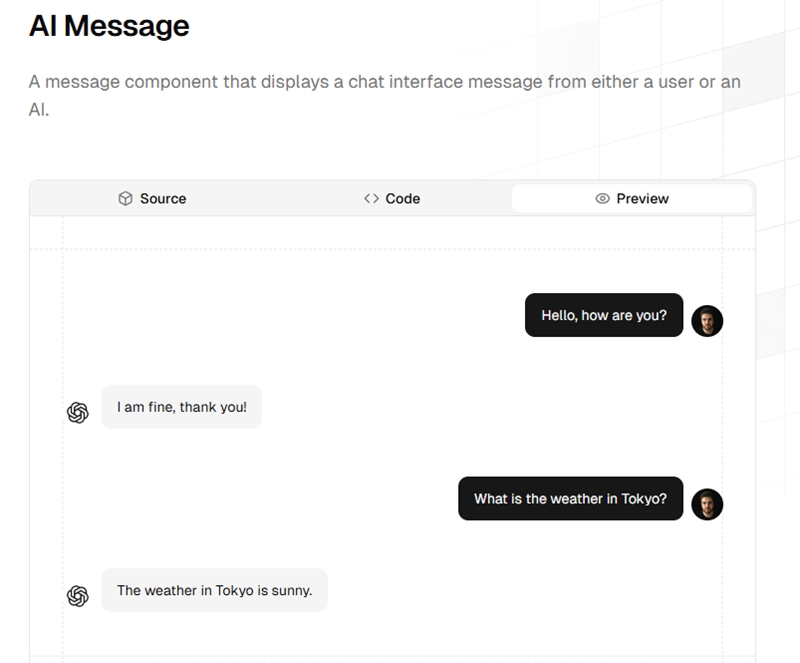
Task: Open the Code tab
Action: pyautogui.click(x=392, y=199)
